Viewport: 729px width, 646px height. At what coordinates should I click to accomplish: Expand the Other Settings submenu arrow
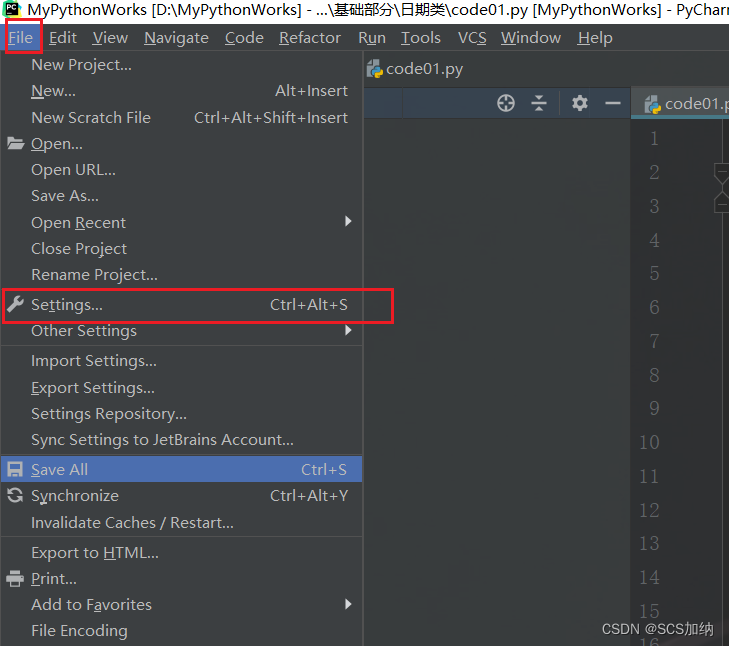click(x=348, y=331)
